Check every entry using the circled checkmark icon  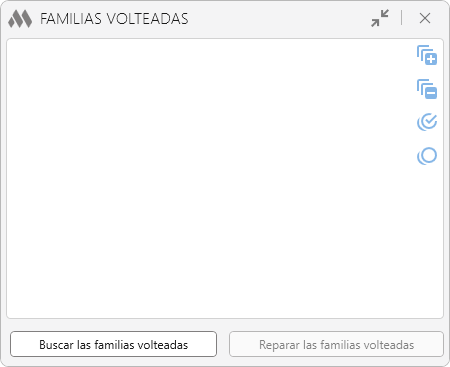pos(427,122)
